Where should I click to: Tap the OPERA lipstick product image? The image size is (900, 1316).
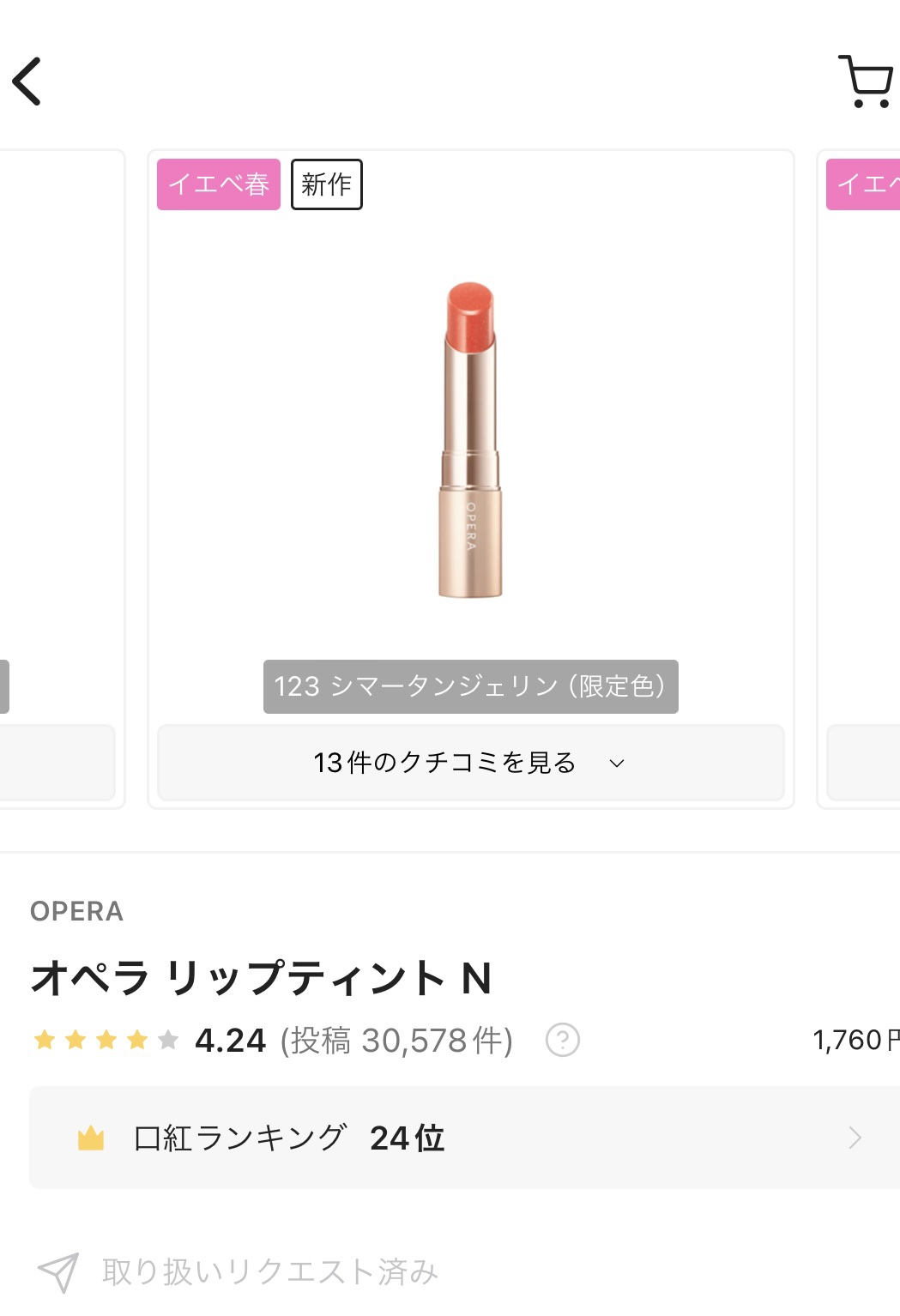click(470, 439)
